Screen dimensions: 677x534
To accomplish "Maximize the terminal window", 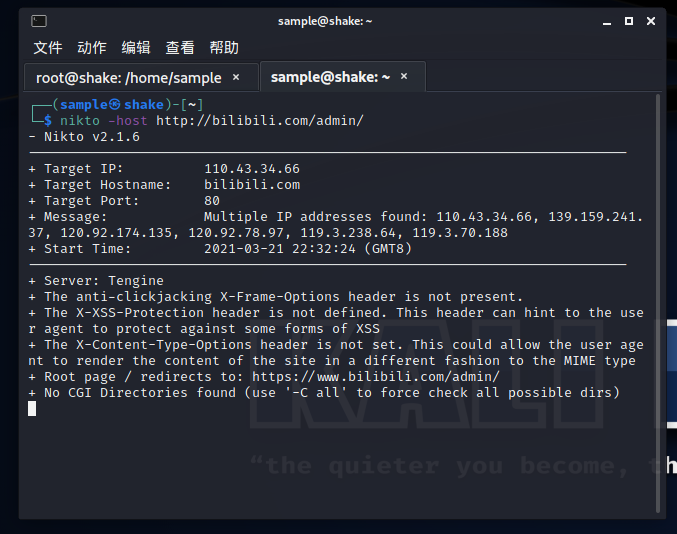I will coord(629,21).
